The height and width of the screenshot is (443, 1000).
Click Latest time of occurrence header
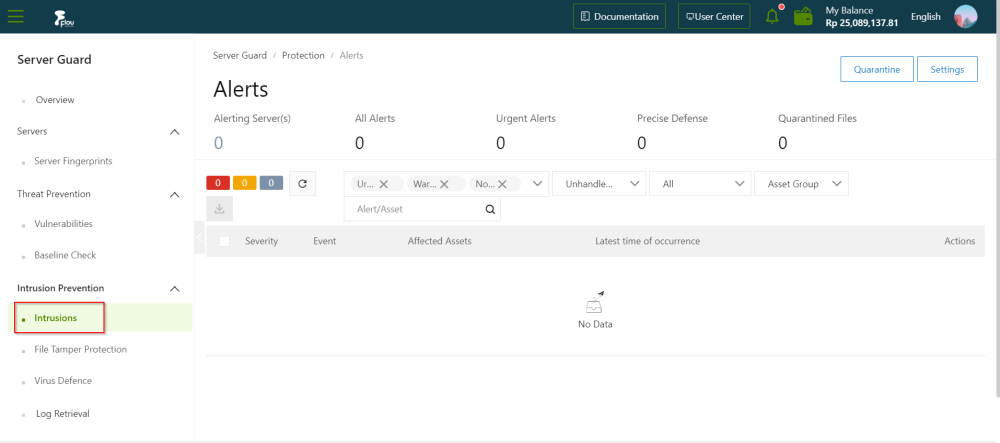tap(647, 241)
